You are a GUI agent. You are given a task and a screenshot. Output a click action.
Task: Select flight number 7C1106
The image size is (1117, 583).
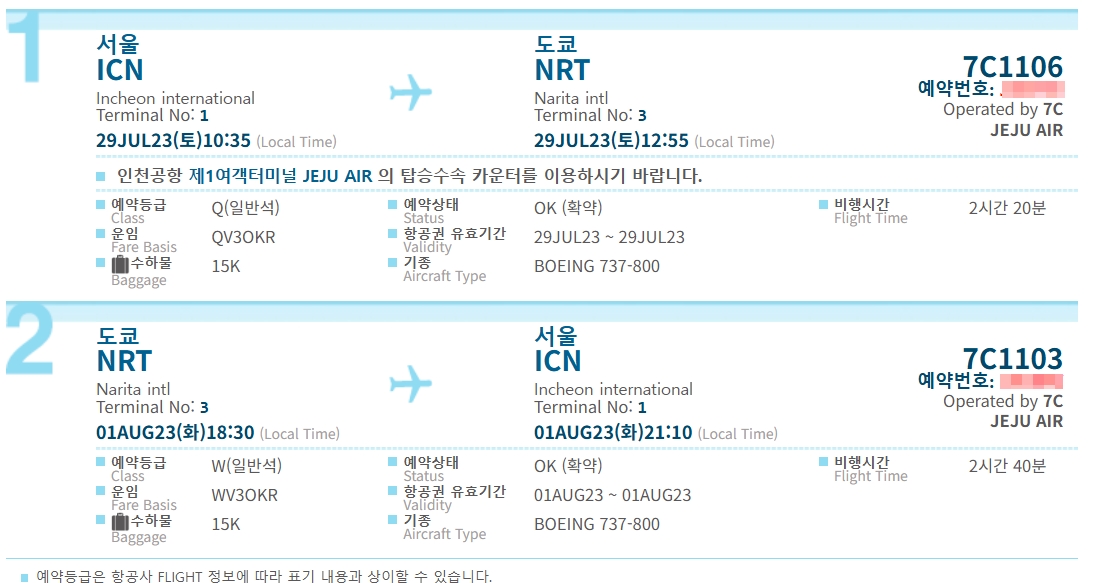[1012, 67]
